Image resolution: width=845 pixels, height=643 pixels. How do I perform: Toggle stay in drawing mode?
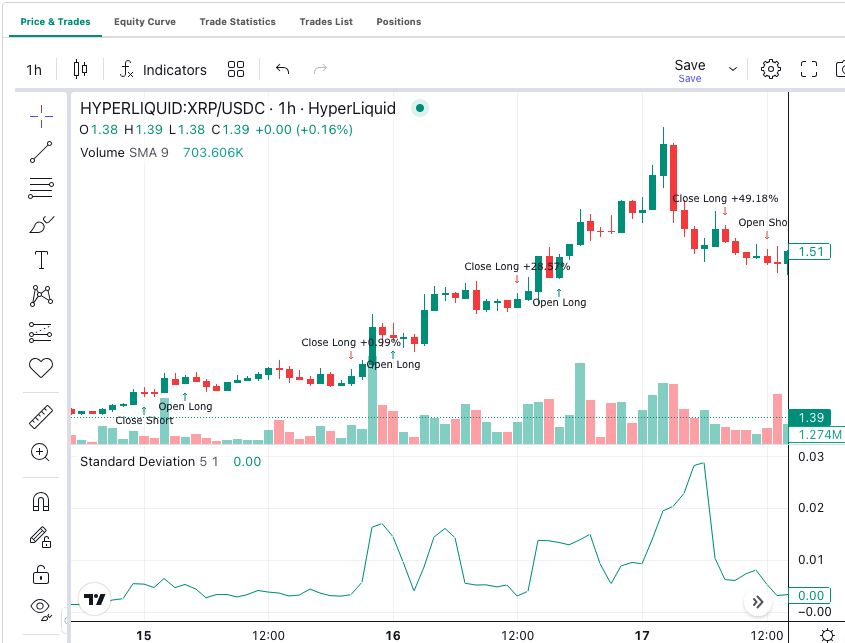pos(41,537)
